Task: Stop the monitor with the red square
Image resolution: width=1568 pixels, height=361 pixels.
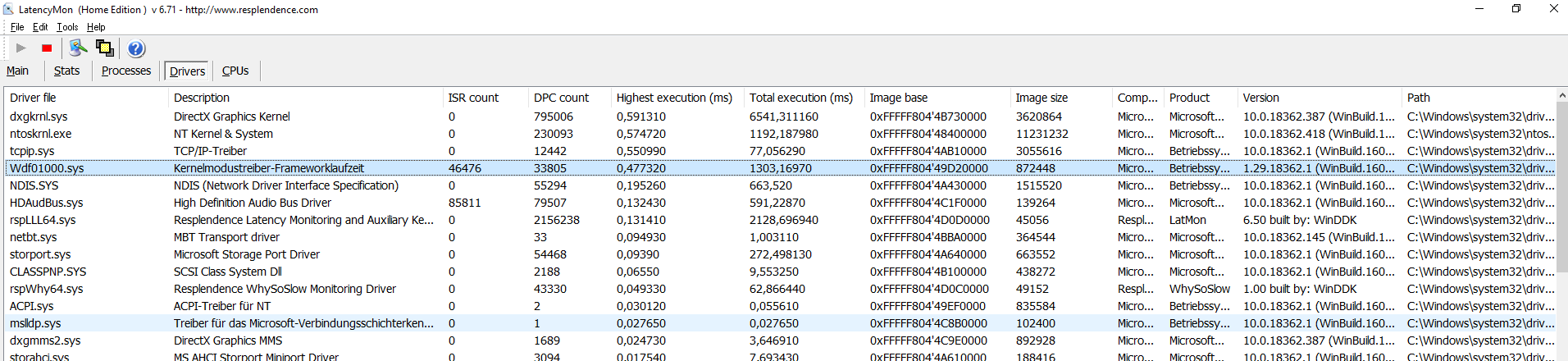Action: 47,48
